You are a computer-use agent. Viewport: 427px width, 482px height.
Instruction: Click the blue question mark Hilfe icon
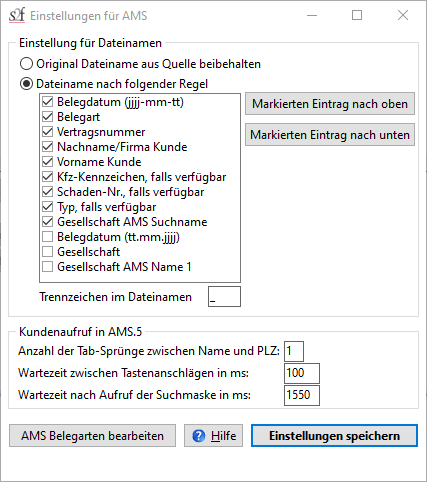click(x=199, y=436)
